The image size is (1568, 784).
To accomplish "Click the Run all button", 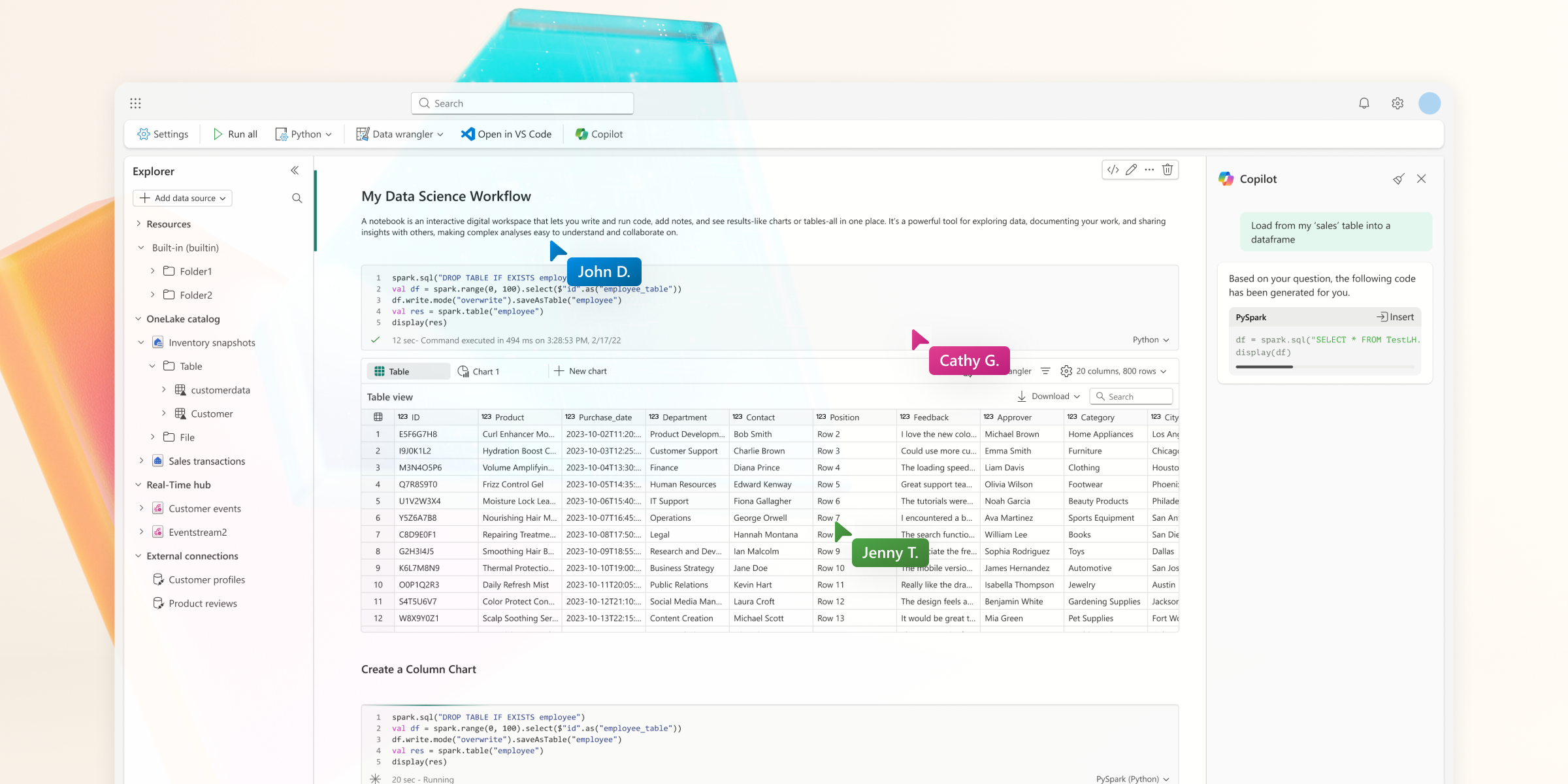I will pyautogui.click(x=235, y=134).
